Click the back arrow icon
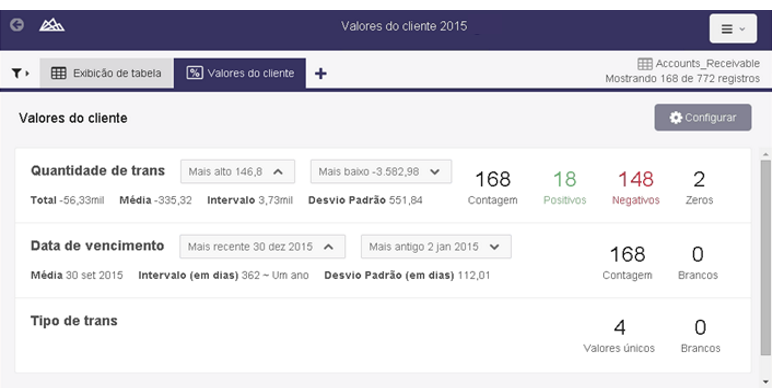This screenshot has width=772, height=388. click(17, 25)
